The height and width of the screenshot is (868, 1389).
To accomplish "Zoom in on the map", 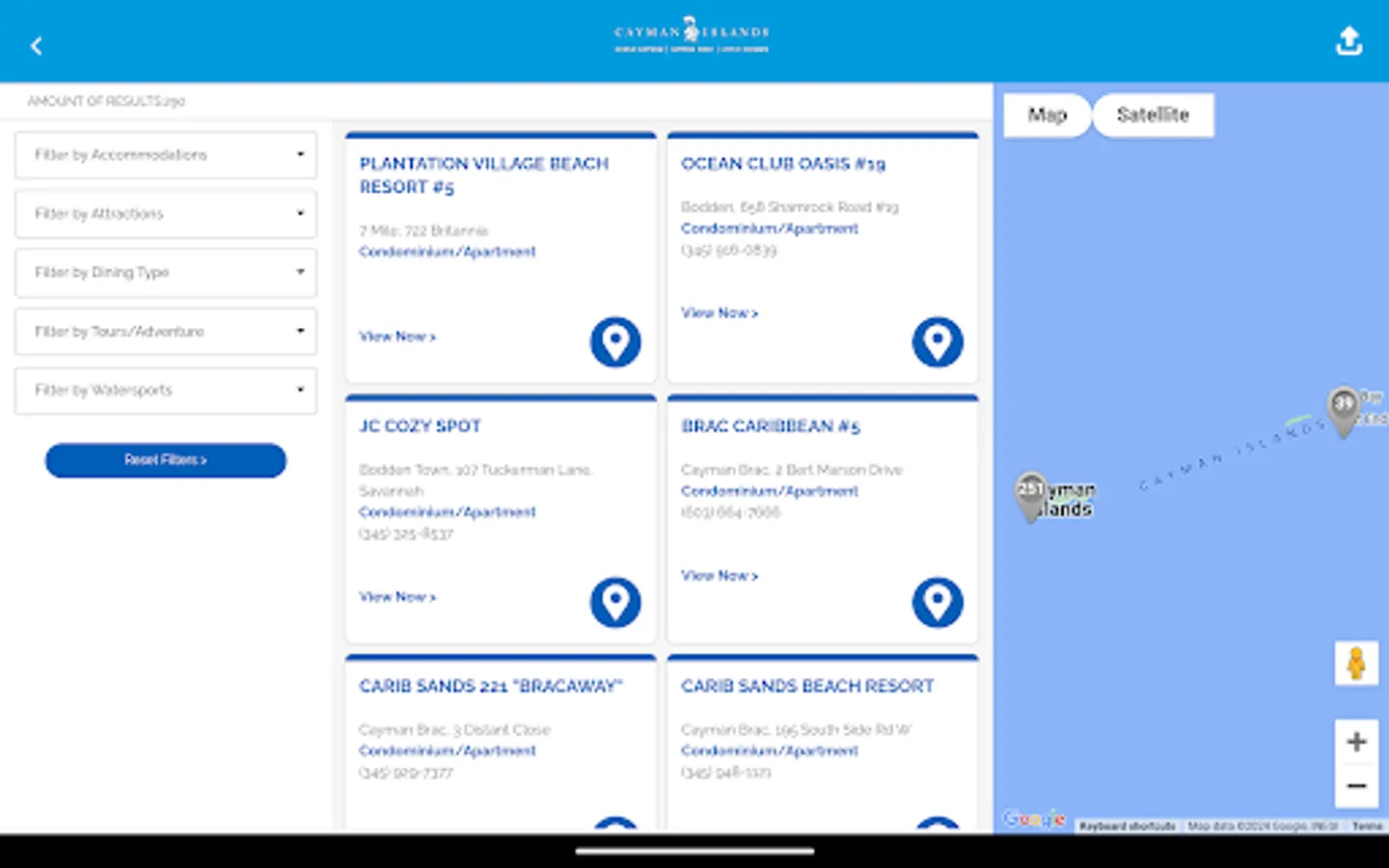I will [1356, 742].
